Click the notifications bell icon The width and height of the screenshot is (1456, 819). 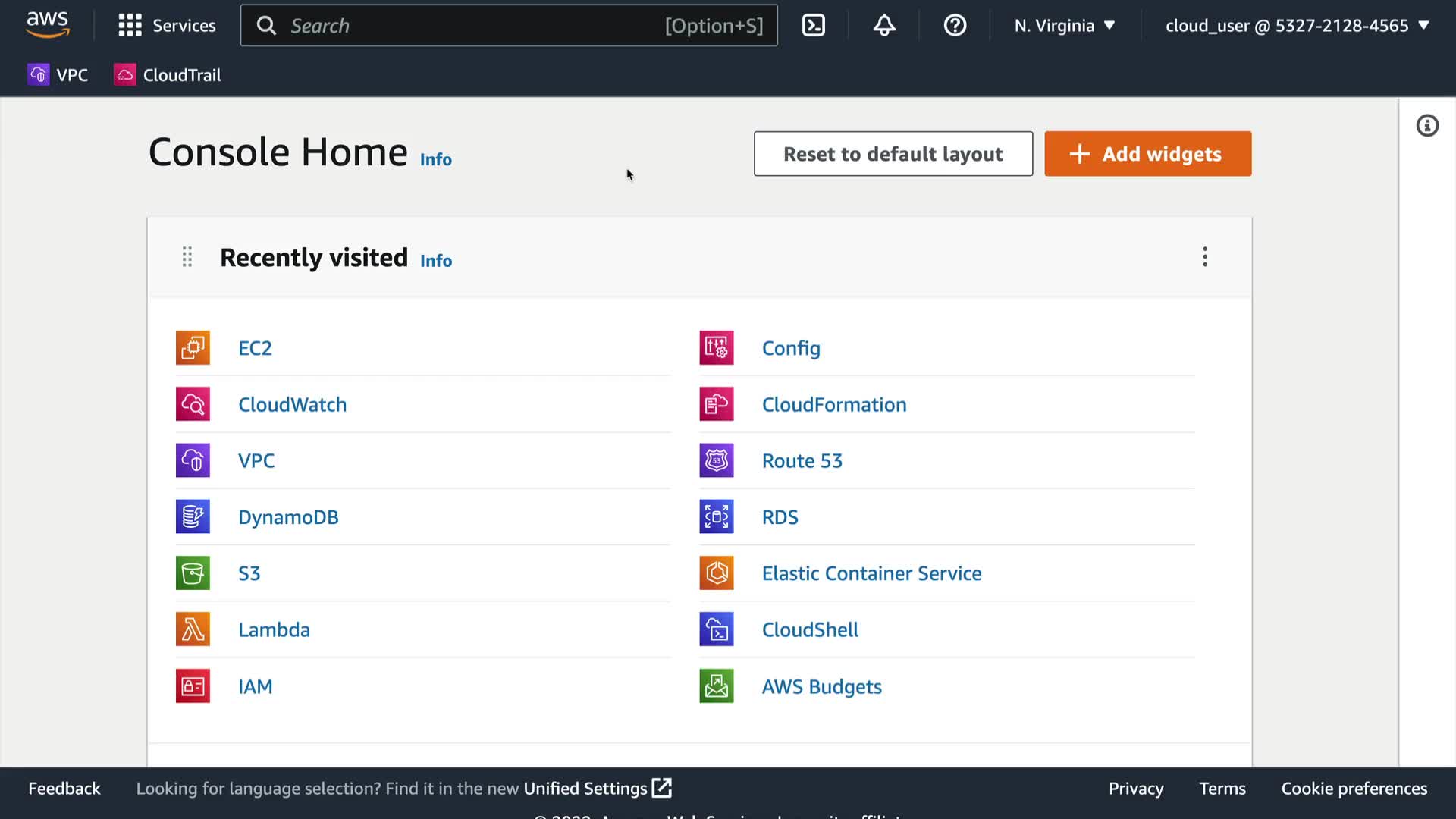point(884,26)
